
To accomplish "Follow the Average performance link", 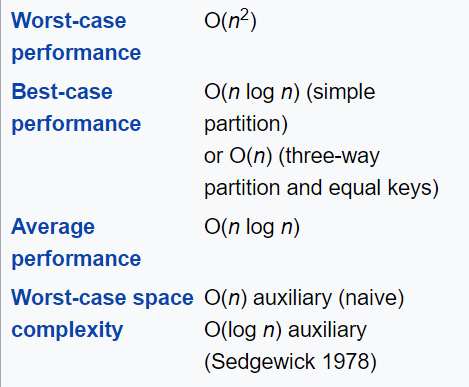I will click(x=76, y=243).
